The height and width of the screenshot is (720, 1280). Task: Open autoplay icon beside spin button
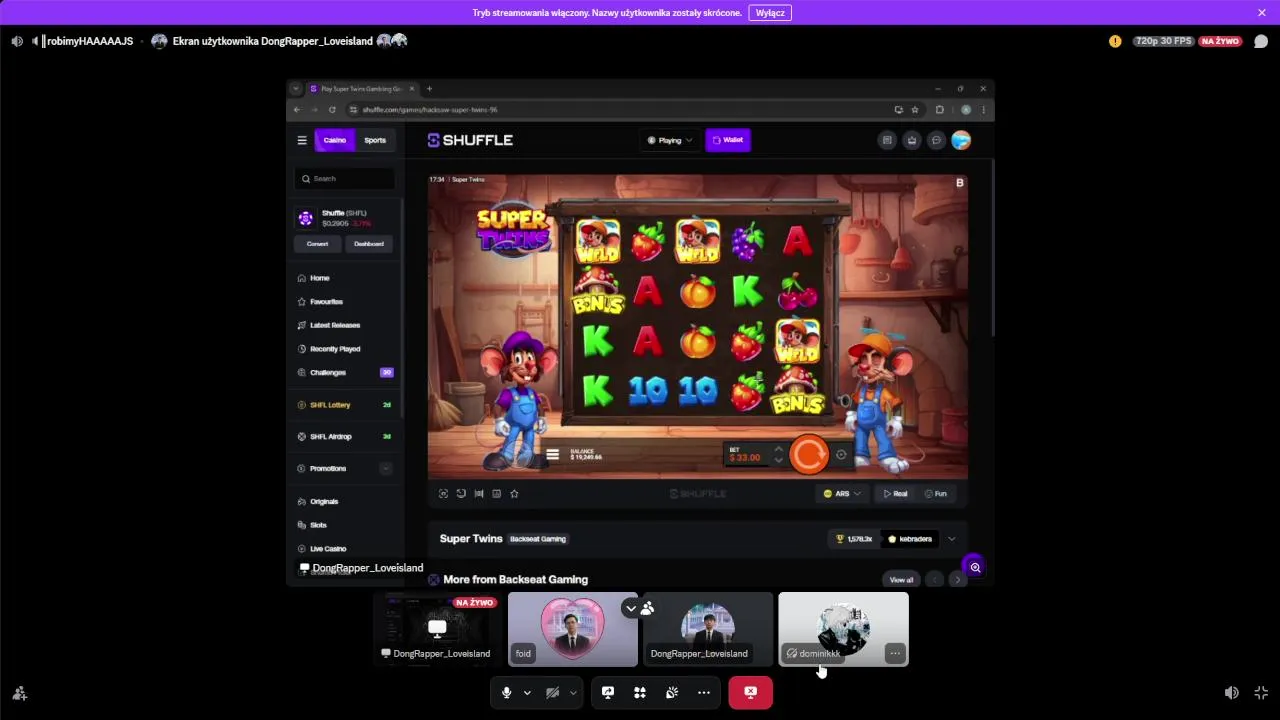841,455
